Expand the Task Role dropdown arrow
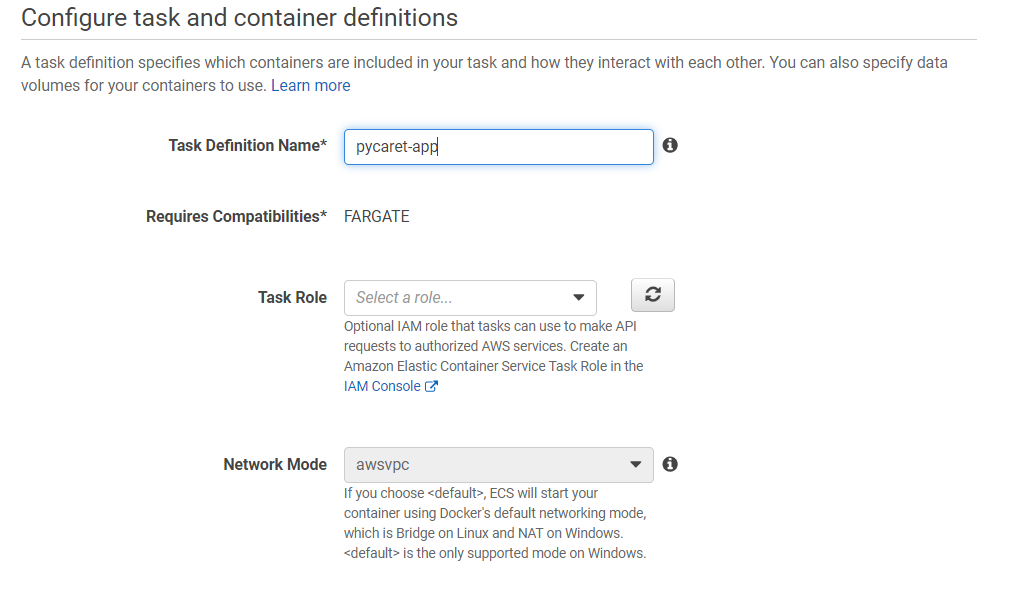 pos(578,298)
